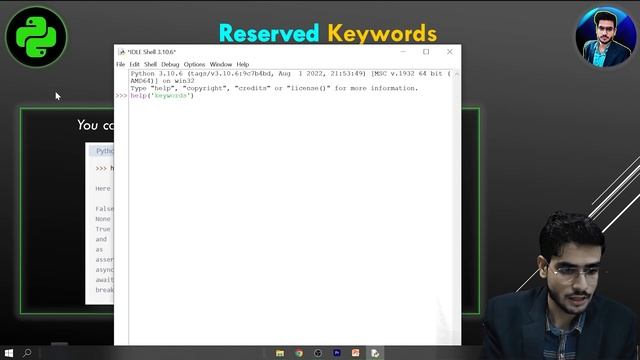The width and height of the screenshot is (640, 360).
Task: Open the taskbar search magnifier
Action: point(27,353)
